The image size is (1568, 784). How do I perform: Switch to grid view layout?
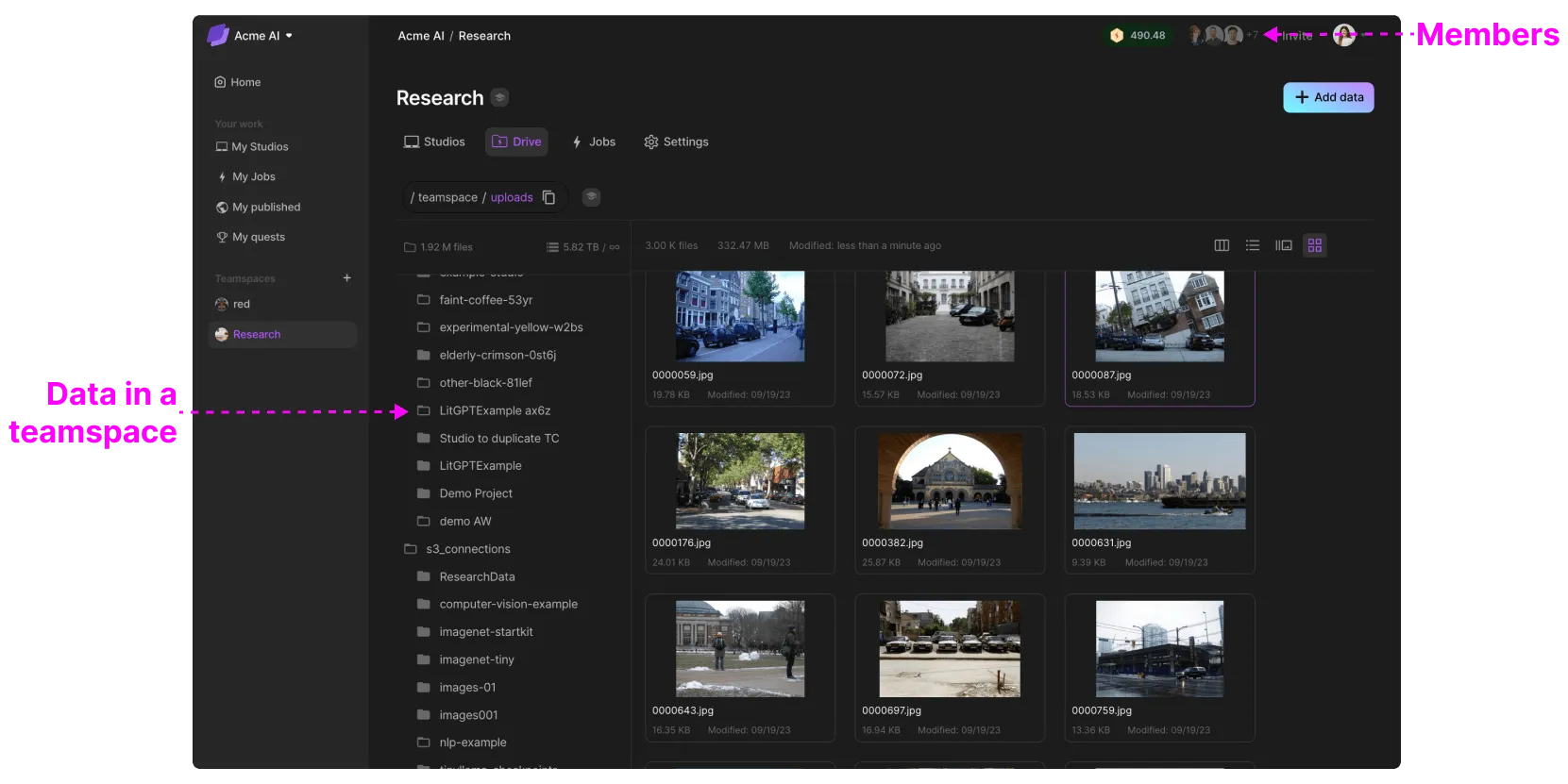point(1315,245)
